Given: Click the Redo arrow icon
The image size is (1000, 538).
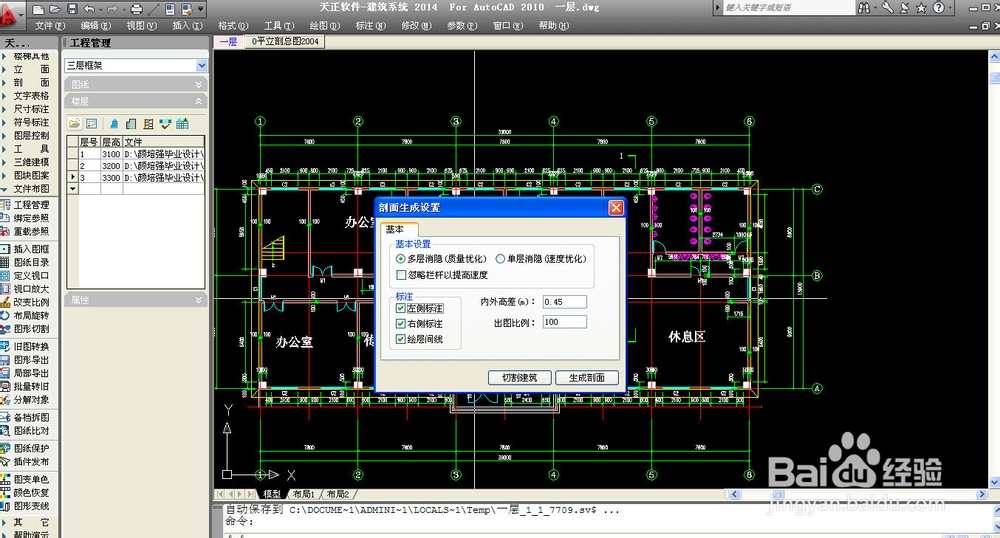Looking at the screenshot, I should point(113,9).
